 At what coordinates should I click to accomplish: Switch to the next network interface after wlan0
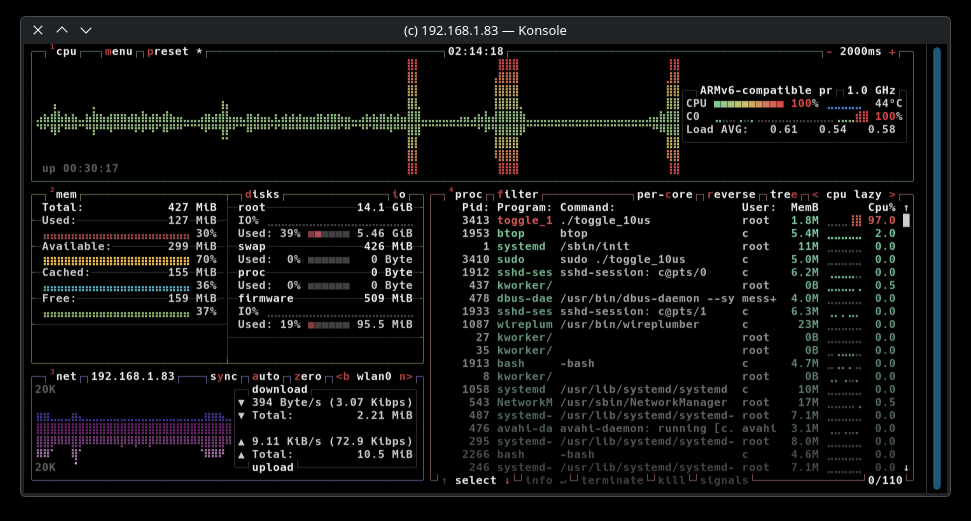[x=405, y=377]
